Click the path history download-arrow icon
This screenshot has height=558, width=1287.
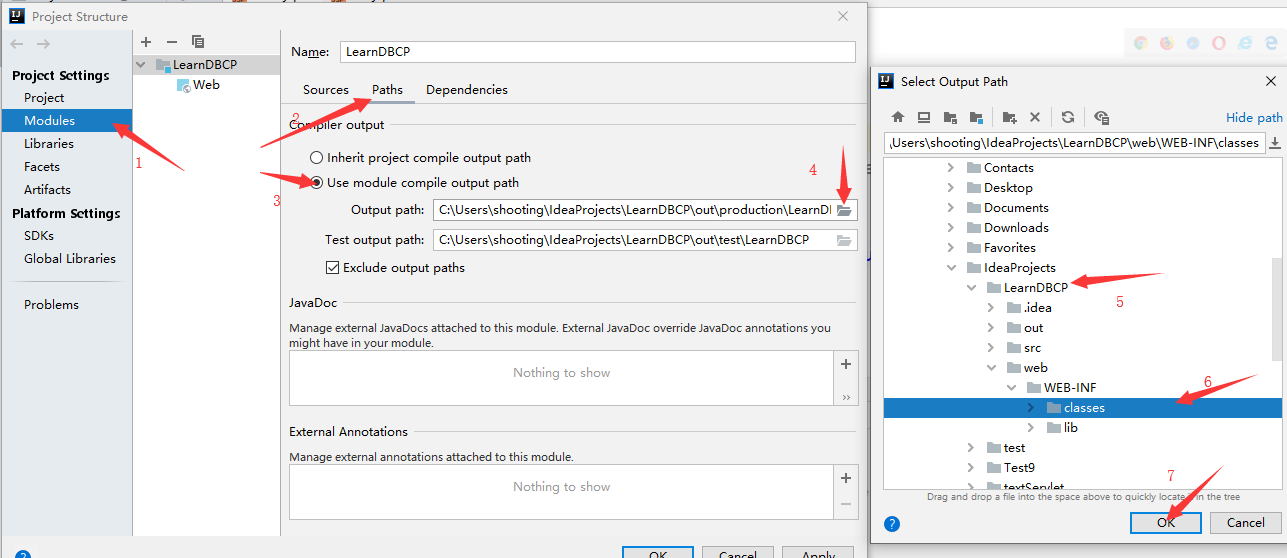coord(1275,143)
